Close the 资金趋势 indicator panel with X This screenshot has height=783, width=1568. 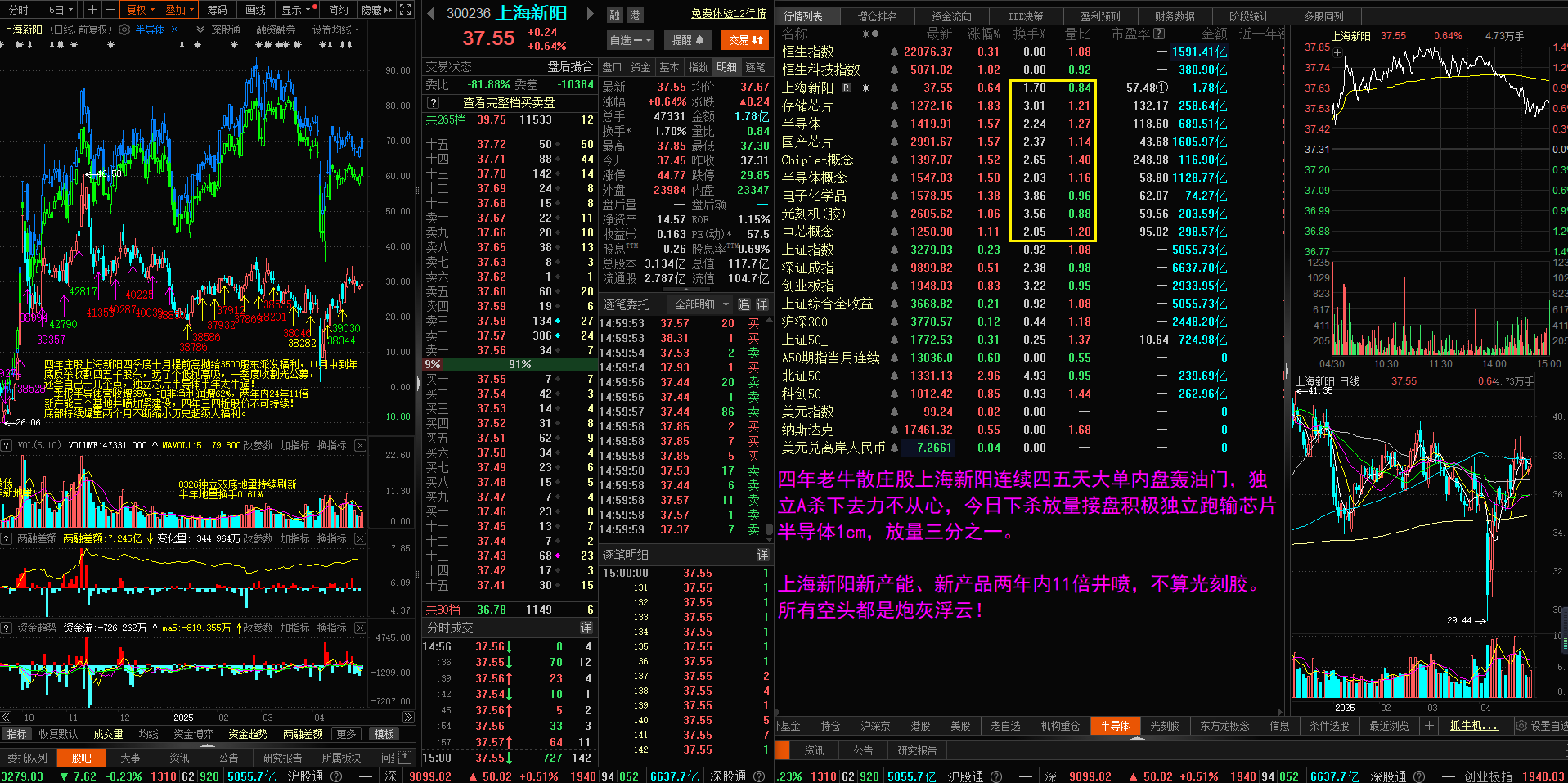[x=360, y=628]
